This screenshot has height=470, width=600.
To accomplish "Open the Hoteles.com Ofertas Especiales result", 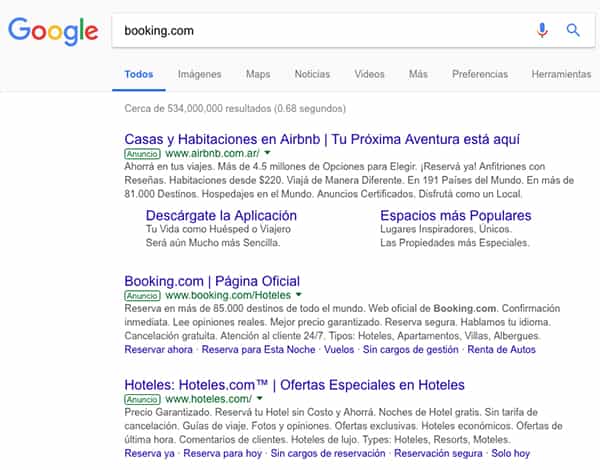I will coord(294,384).
